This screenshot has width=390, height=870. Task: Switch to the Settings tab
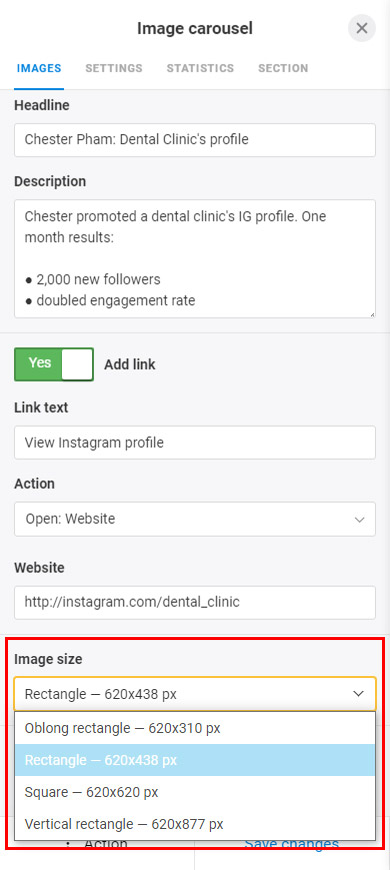tap(114, 68)
